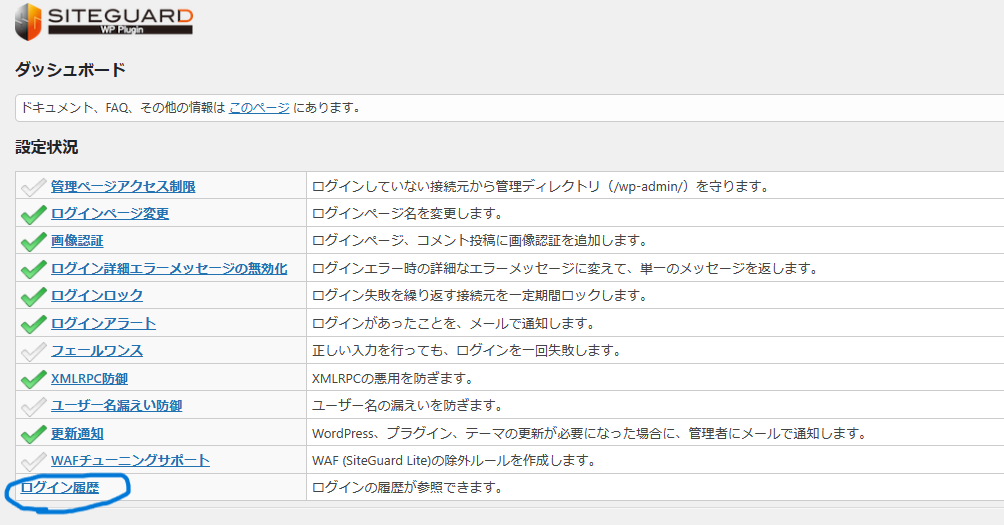The height and width of the screenshot is (525, 1004).
Task: Click the green checkmark beside 更新通知
Action: pos(33,434)
